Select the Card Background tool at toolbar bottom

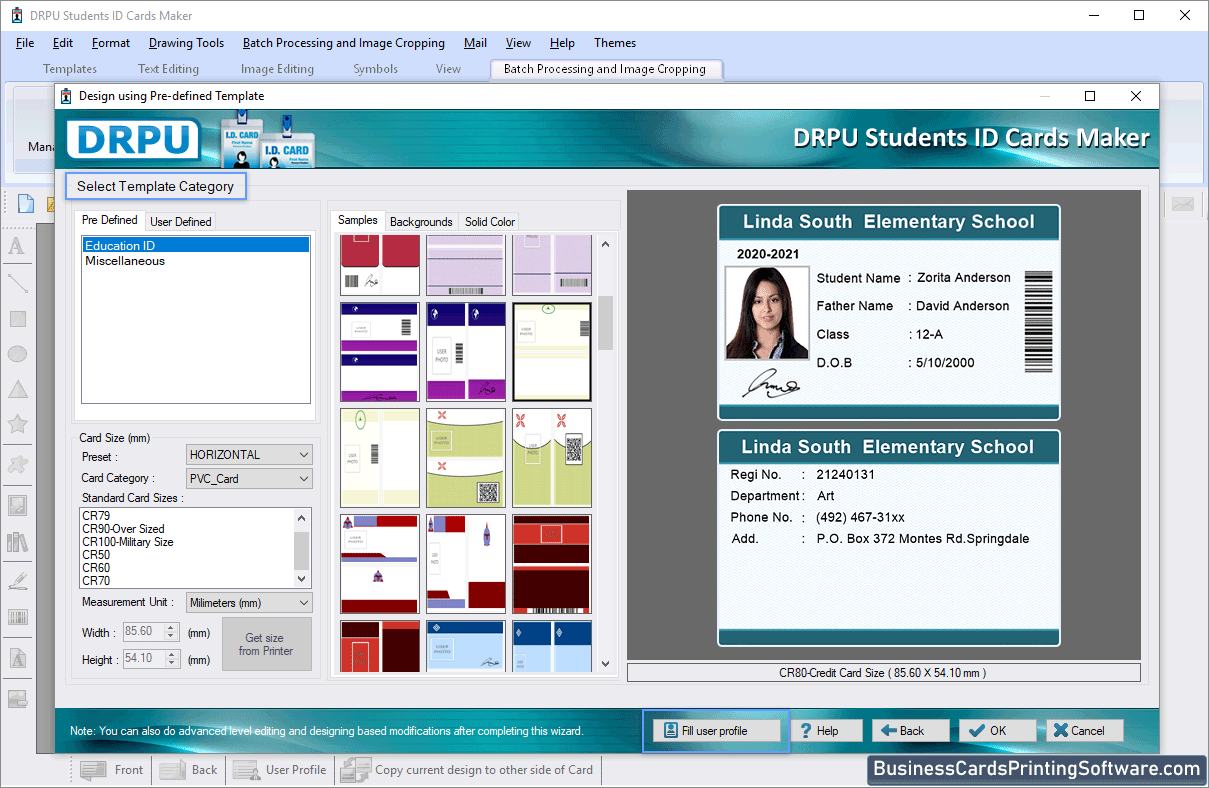pyautogui.click(x=17, y=699)
